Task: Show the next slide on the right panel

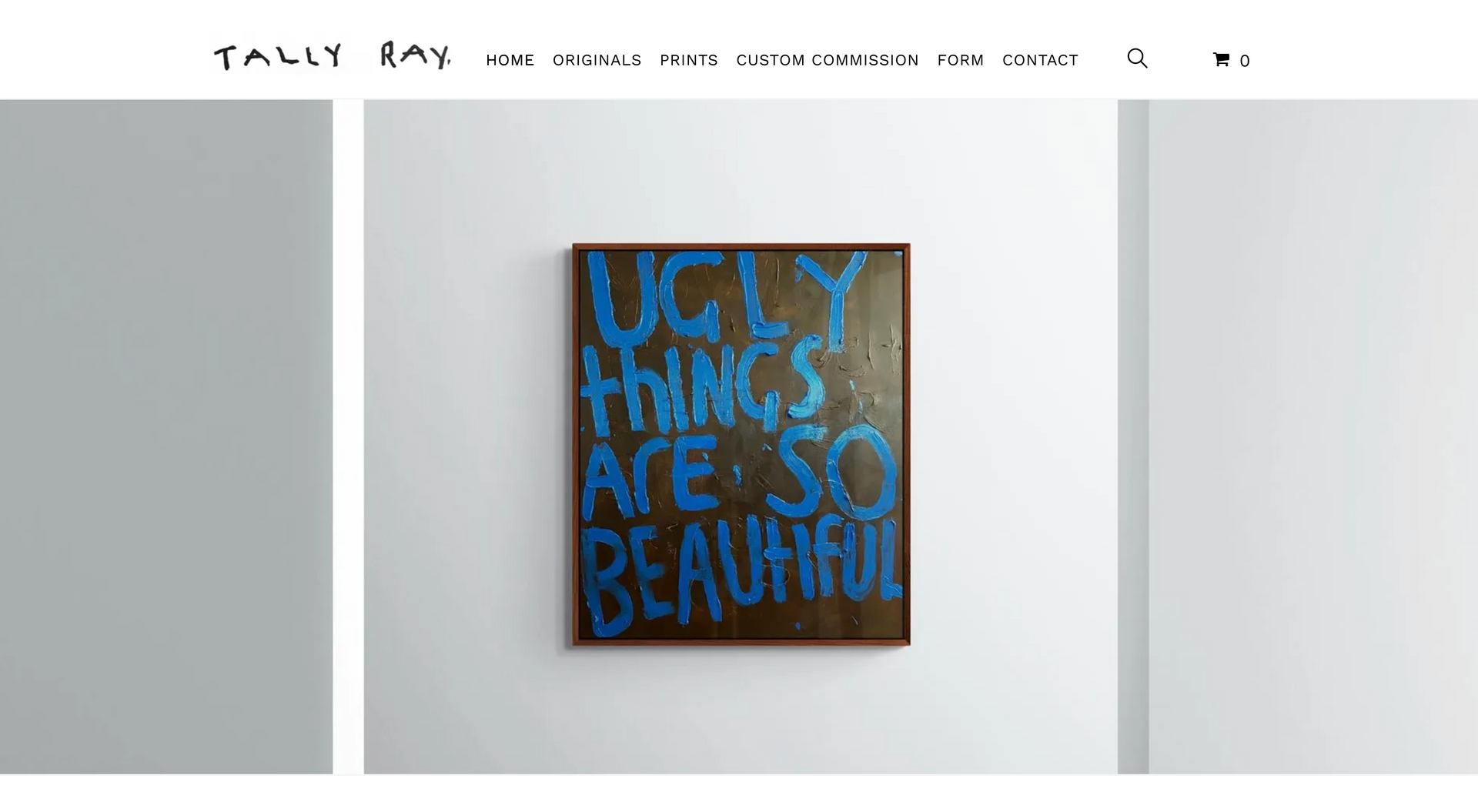Action: [x=1313, y=436]
